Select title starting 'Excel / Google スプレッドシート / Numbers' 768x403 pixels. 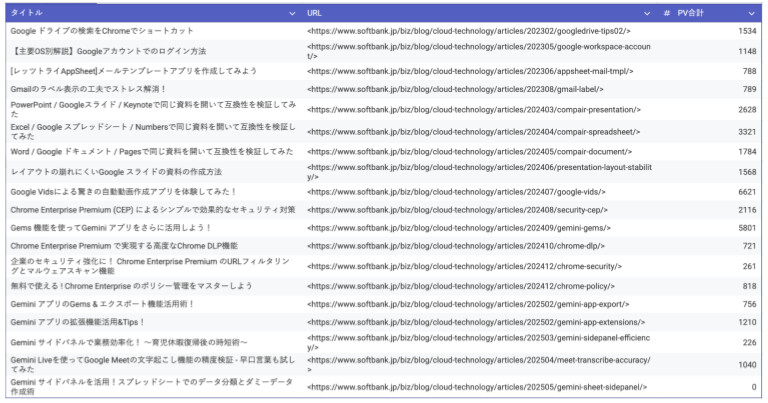(153, 131)
